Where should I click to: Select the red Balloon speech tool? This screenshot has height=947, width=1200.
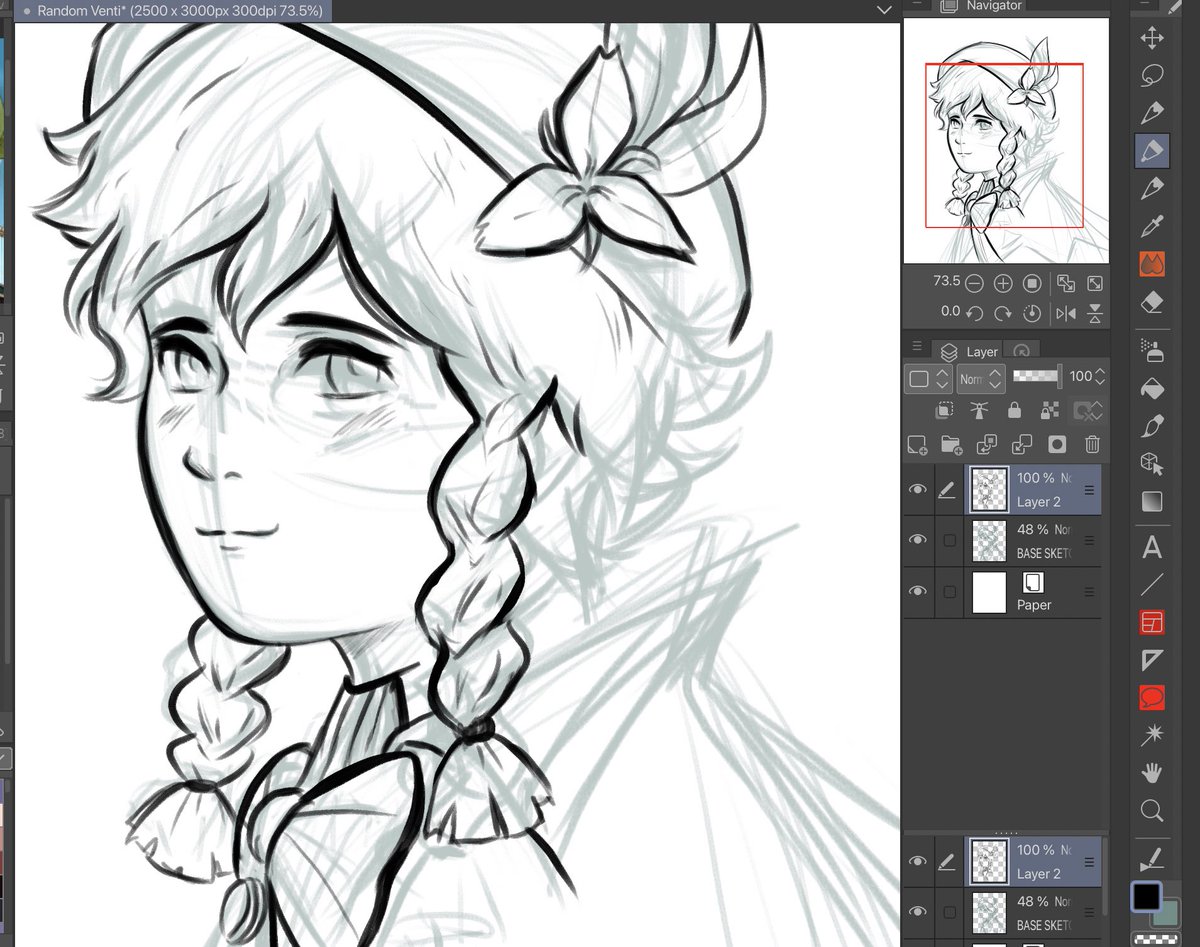tap(1152, 698)
